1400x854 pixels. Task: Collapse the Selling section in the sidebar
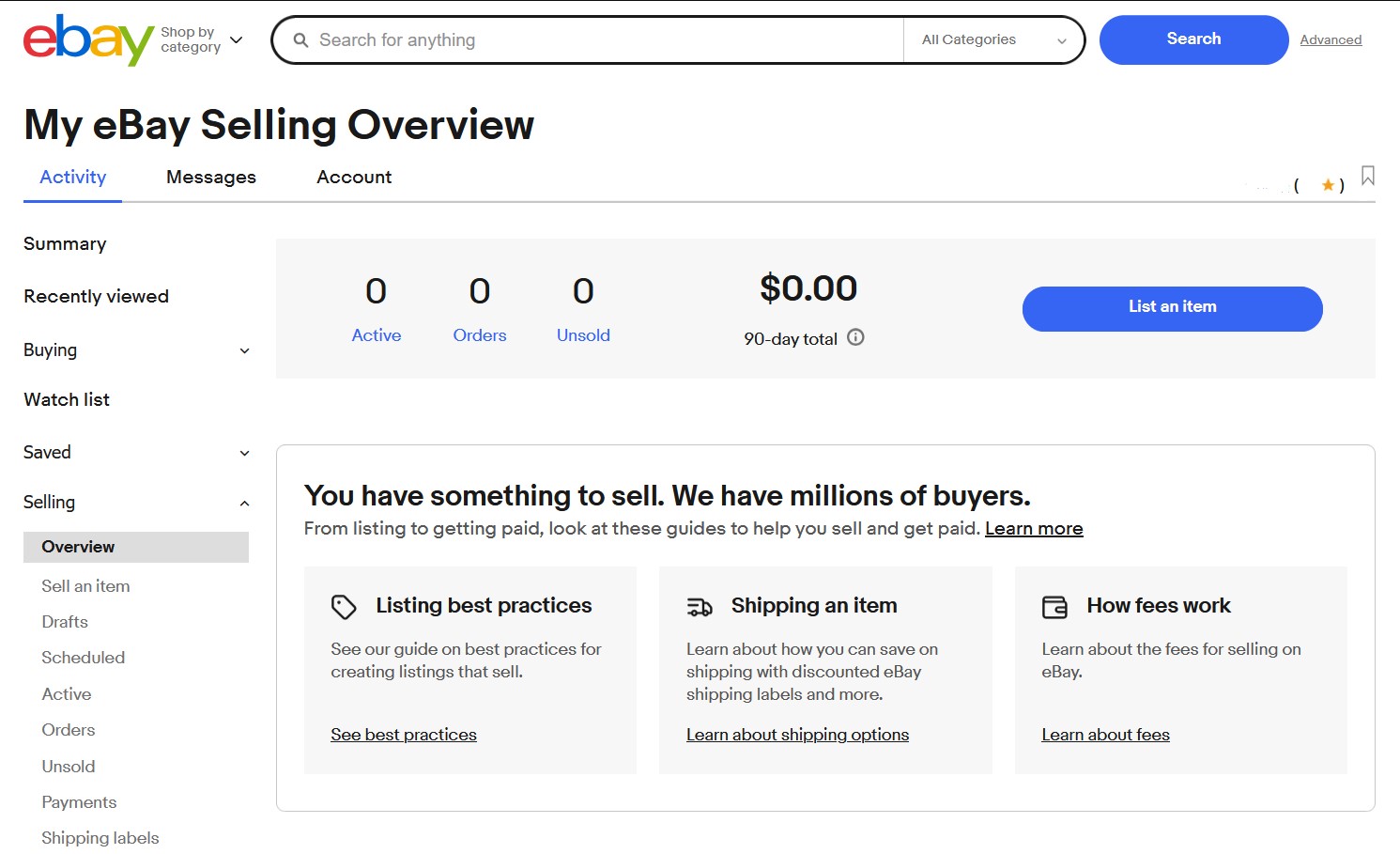(x=244, y=502)
